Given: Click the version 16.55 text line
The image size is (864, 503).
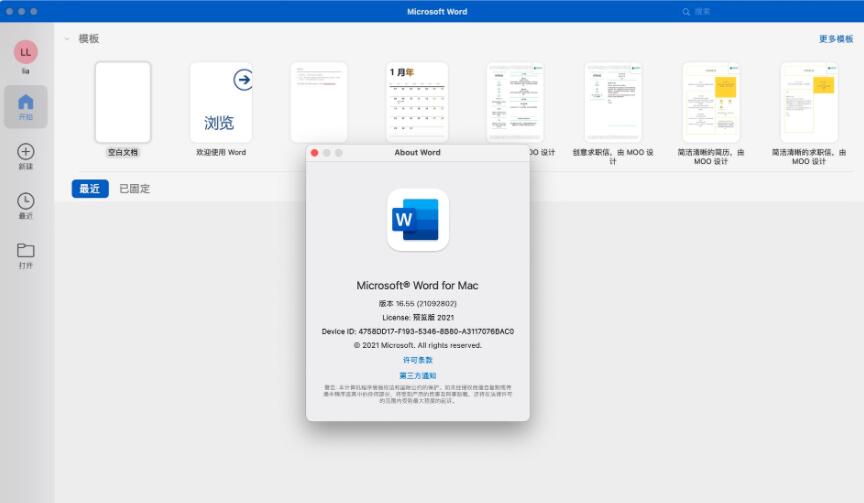Looking at the screenshot, I should (418, 304).
